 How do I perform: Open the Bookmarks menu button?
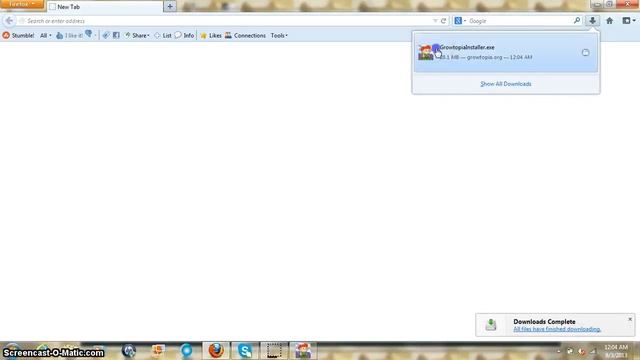(629, 21)
